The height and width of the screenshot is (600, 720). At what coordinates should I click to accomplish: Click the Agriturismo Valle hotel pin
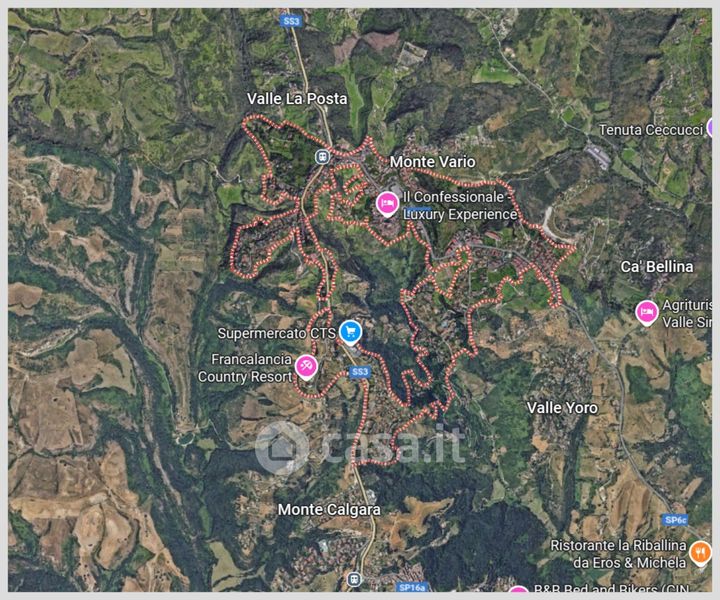tap(647, 313)
